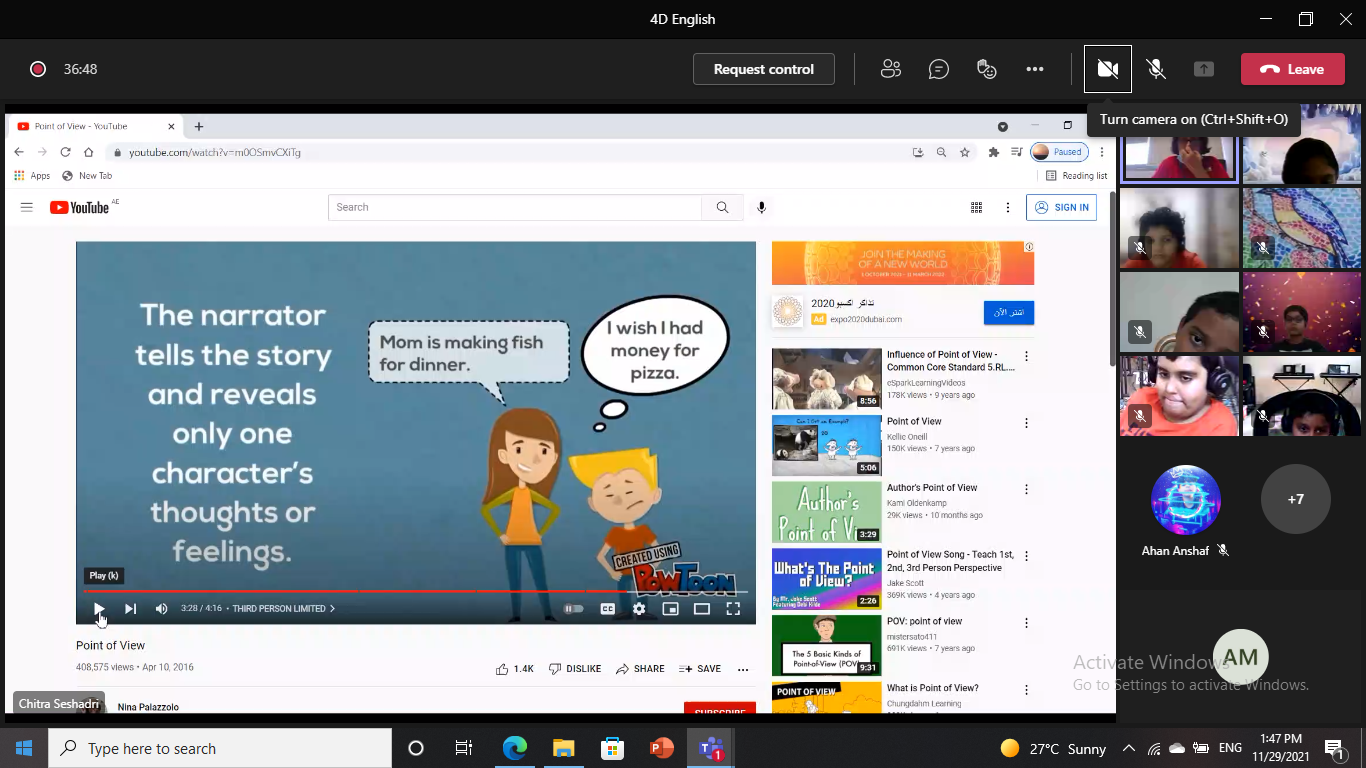Open File Explorer from the taskbar
This screenshot has width=1366, height=768.
[x=563, y=748]
